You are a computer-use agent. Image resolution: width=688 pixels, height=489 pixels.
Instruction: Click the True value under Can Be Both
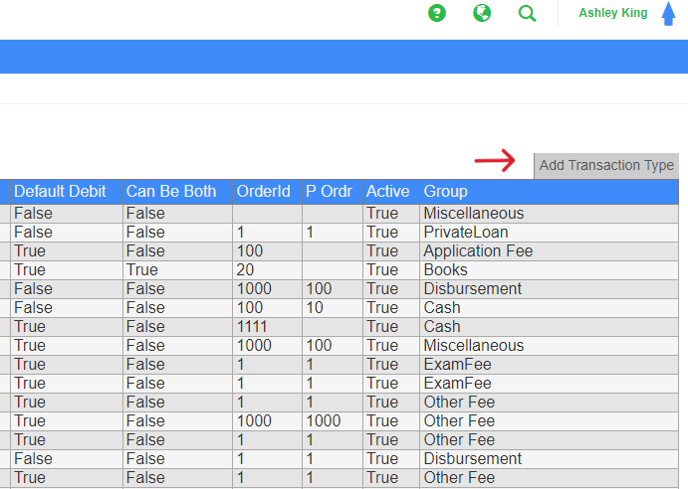(x=142, y=270)
